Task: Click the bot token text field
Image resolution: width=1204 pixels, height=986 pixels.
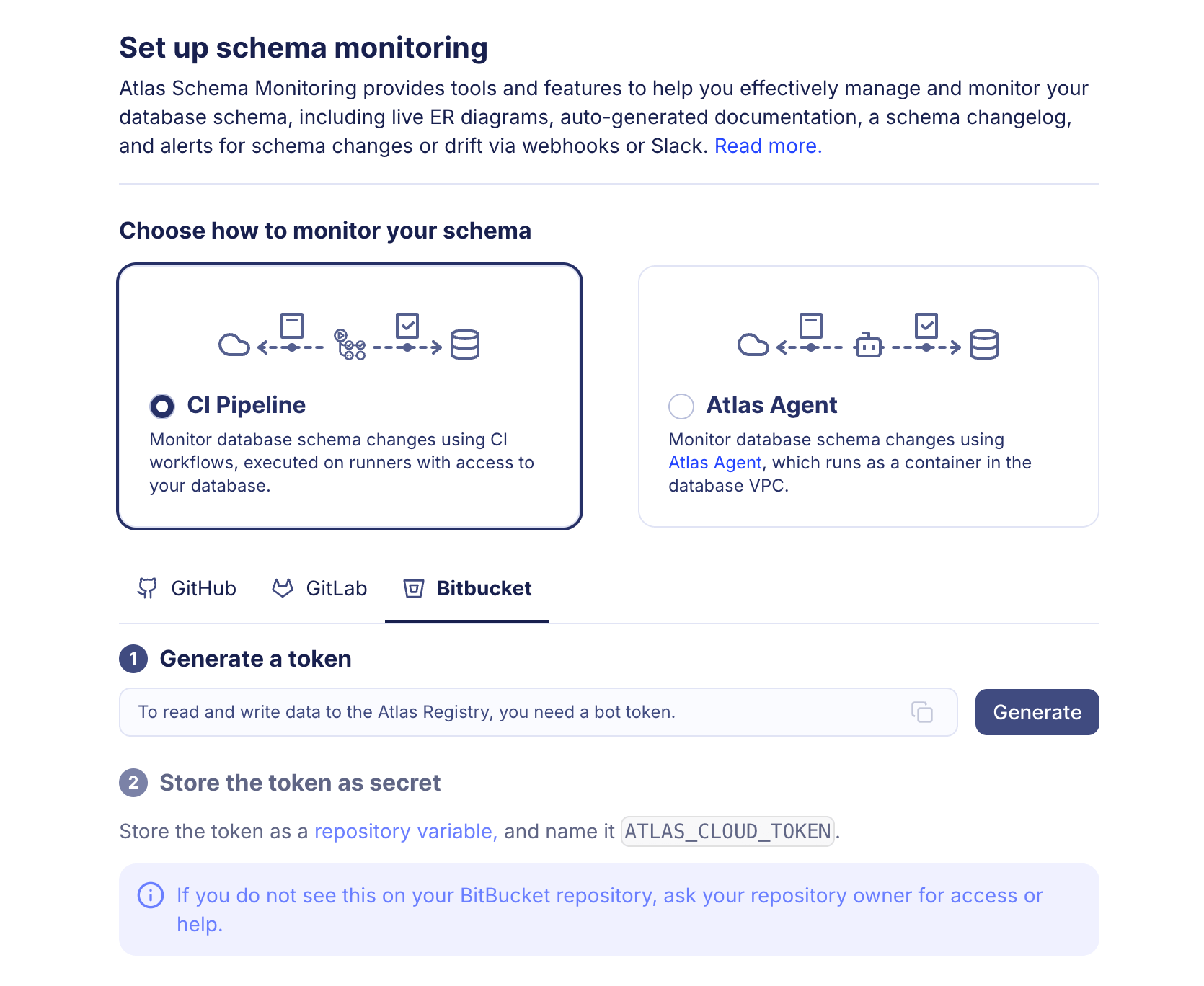Action: click(x=505, y=712)
